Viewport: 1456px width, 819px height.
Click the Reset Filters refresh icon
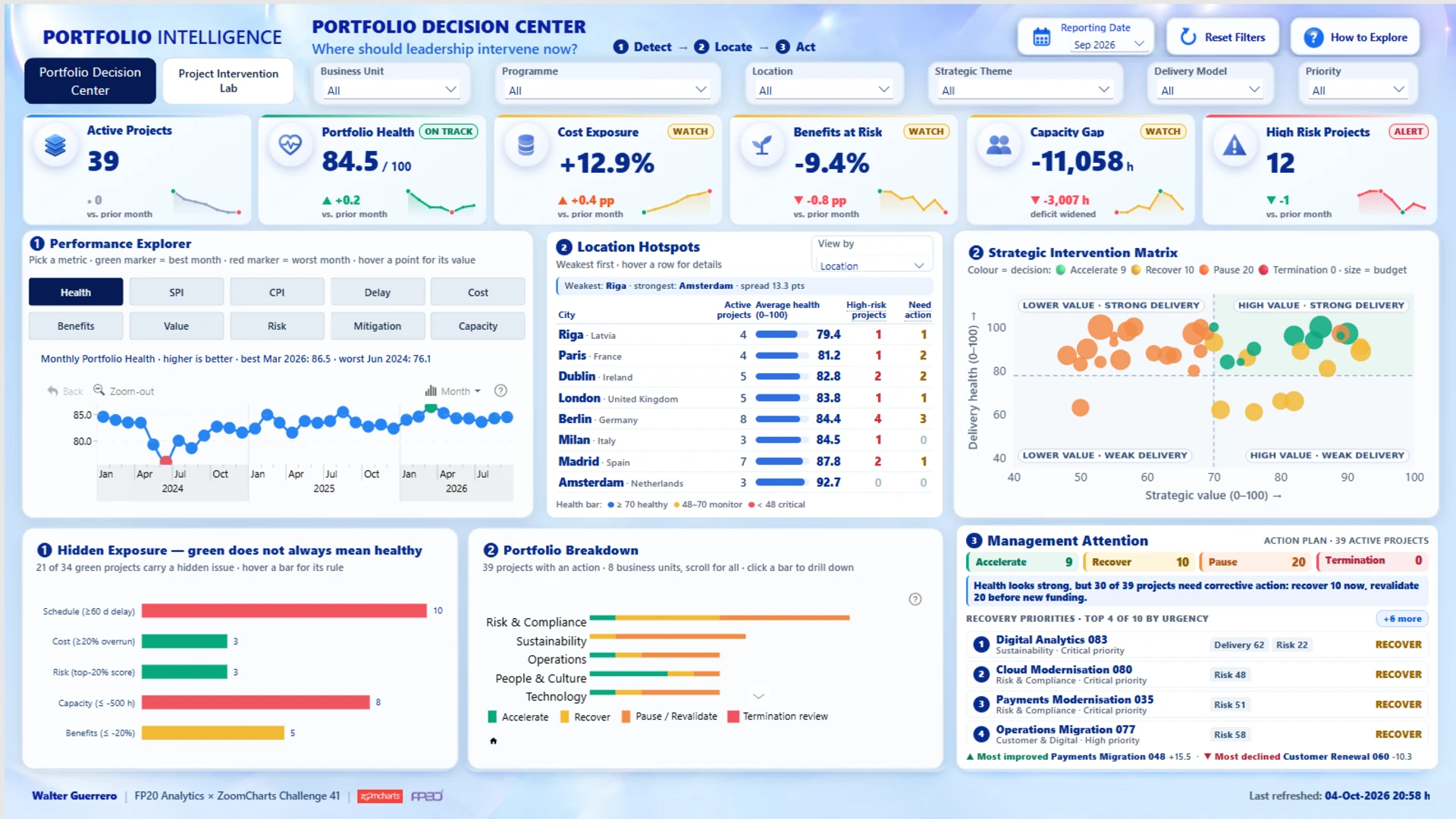[x=1188, y=36]
